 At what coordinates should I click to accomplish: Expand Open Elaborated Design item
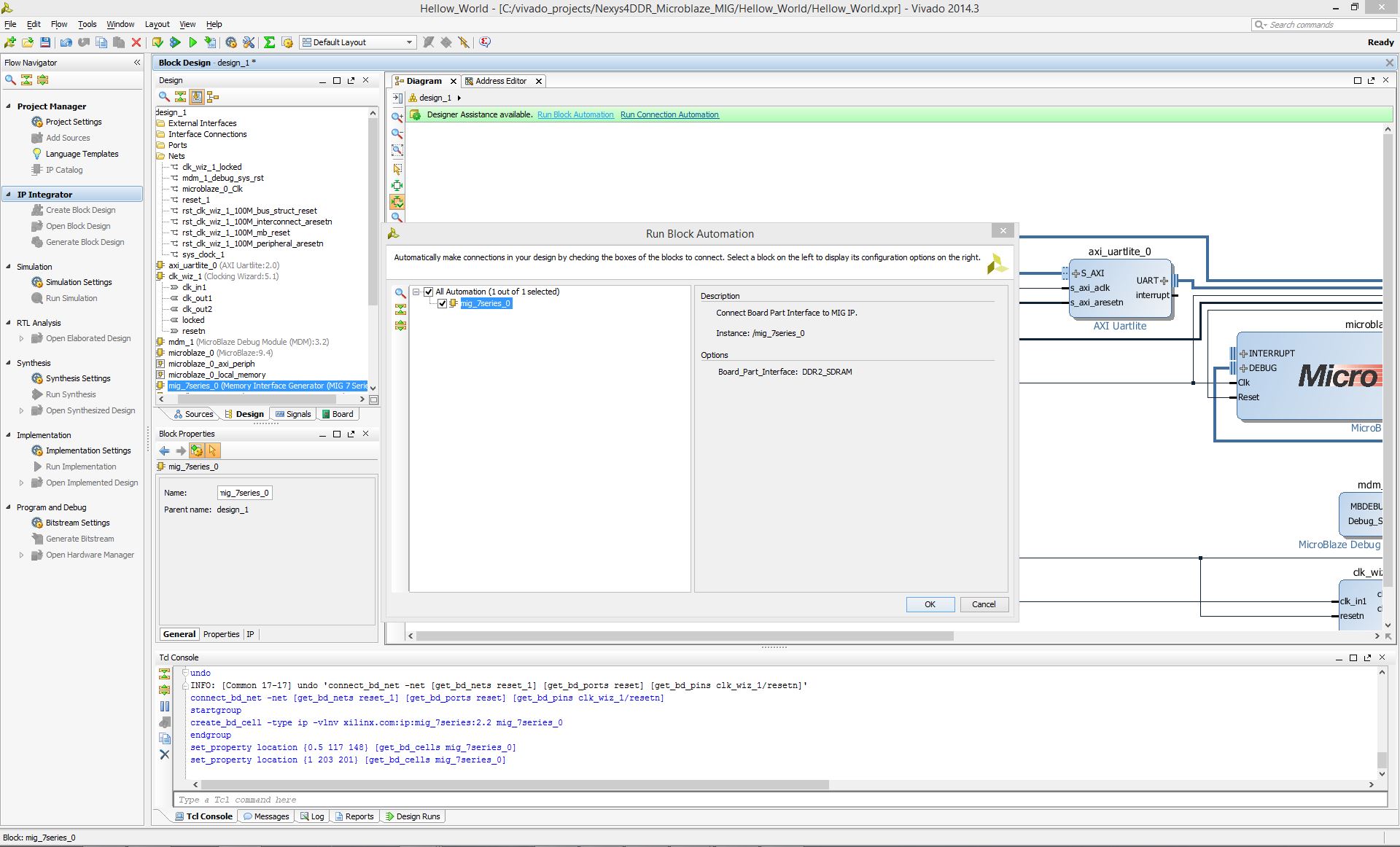[x=21, y=338]
